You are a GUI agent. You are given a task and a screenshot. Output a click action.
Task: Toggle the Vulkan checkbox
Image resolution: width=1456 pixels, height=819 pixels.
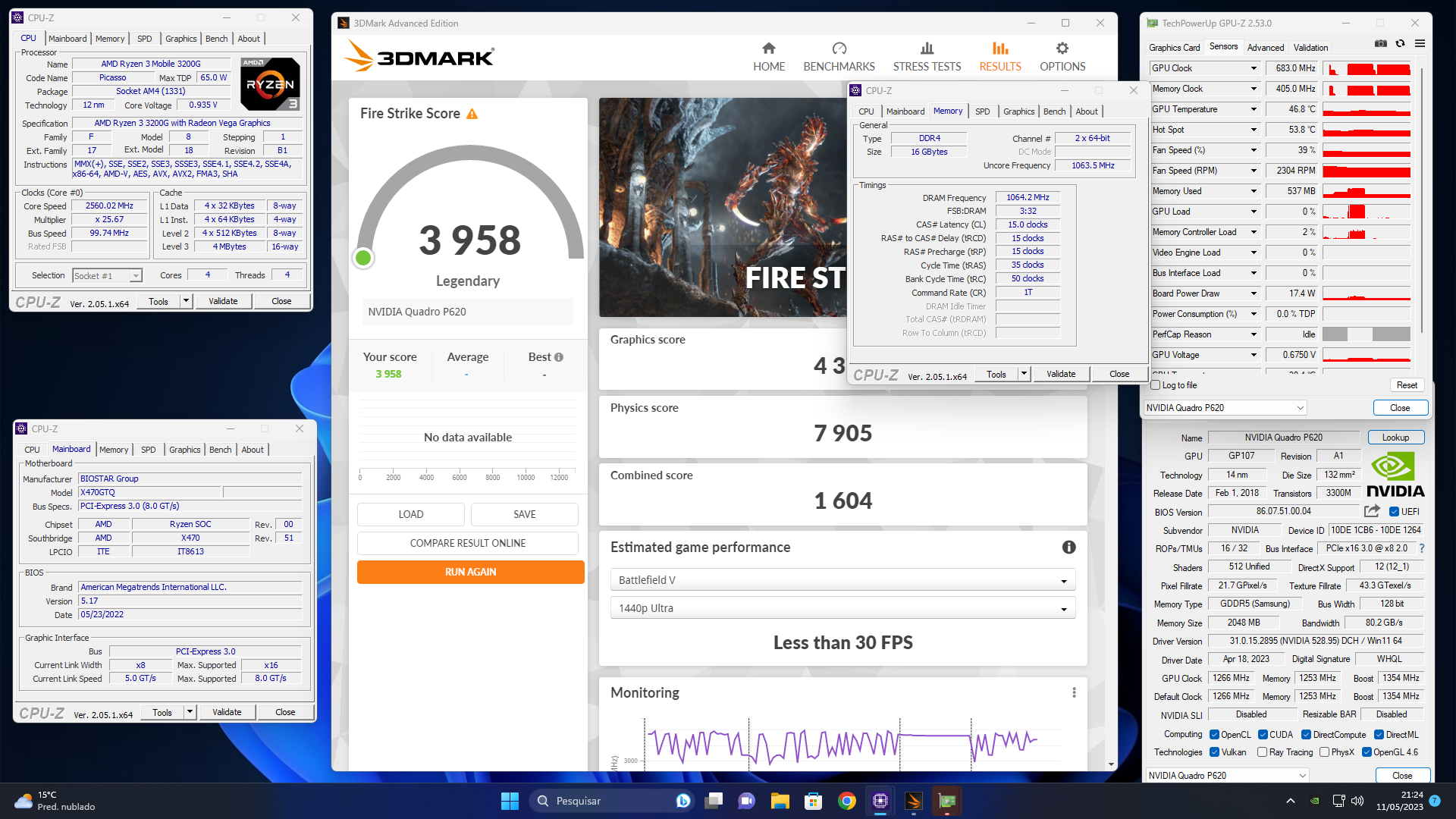click(1214, 752)
